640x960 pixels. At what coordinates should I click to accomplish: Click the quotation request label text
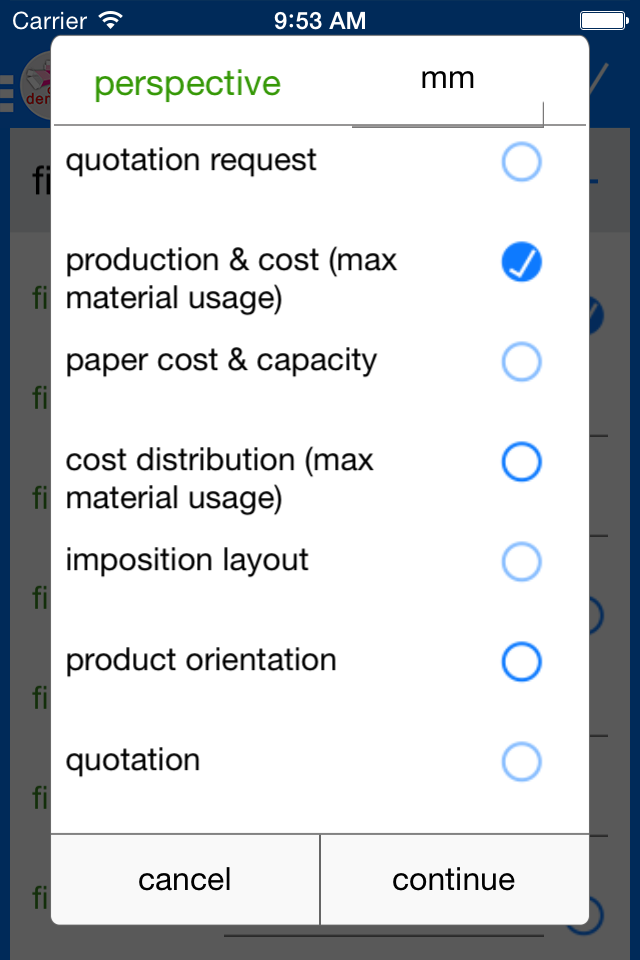tap(191, 160)
